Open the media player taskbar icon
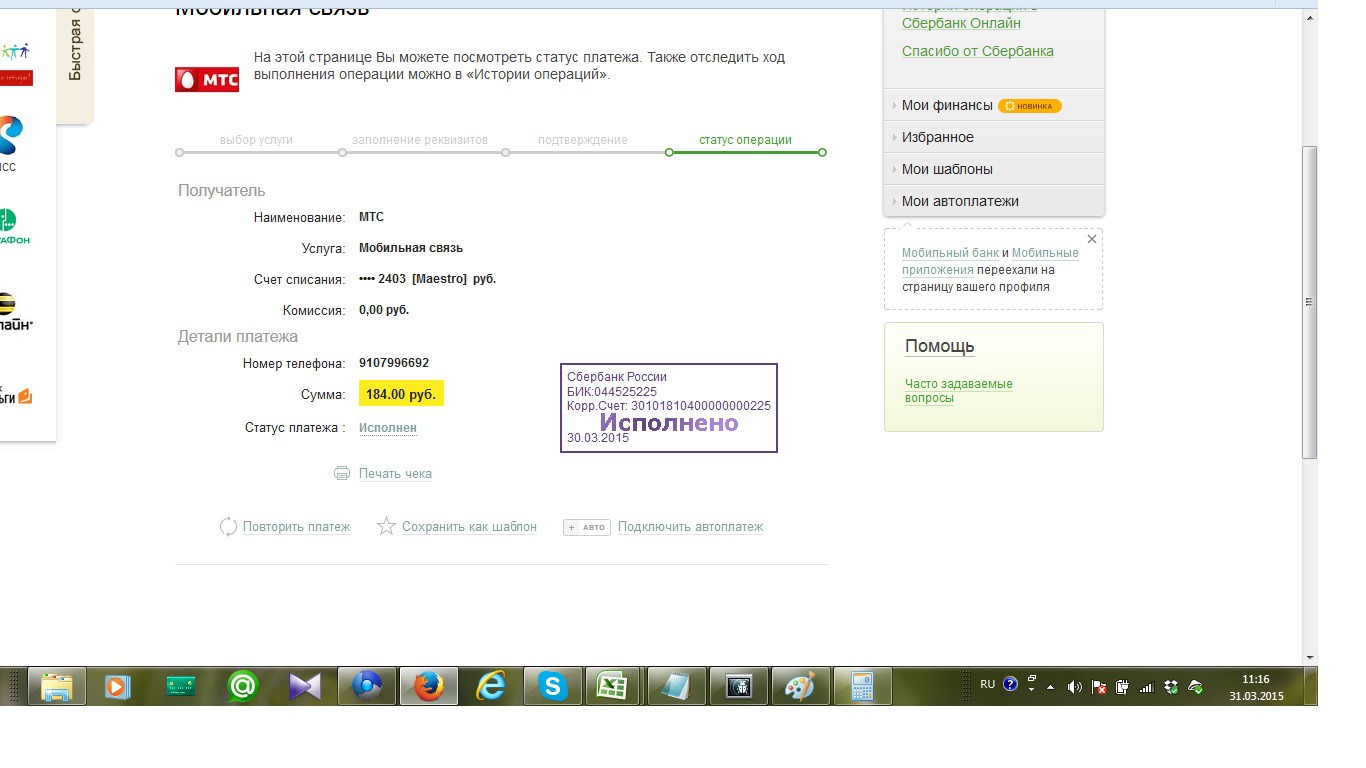The image size is (1366, 768). [118, 686]
